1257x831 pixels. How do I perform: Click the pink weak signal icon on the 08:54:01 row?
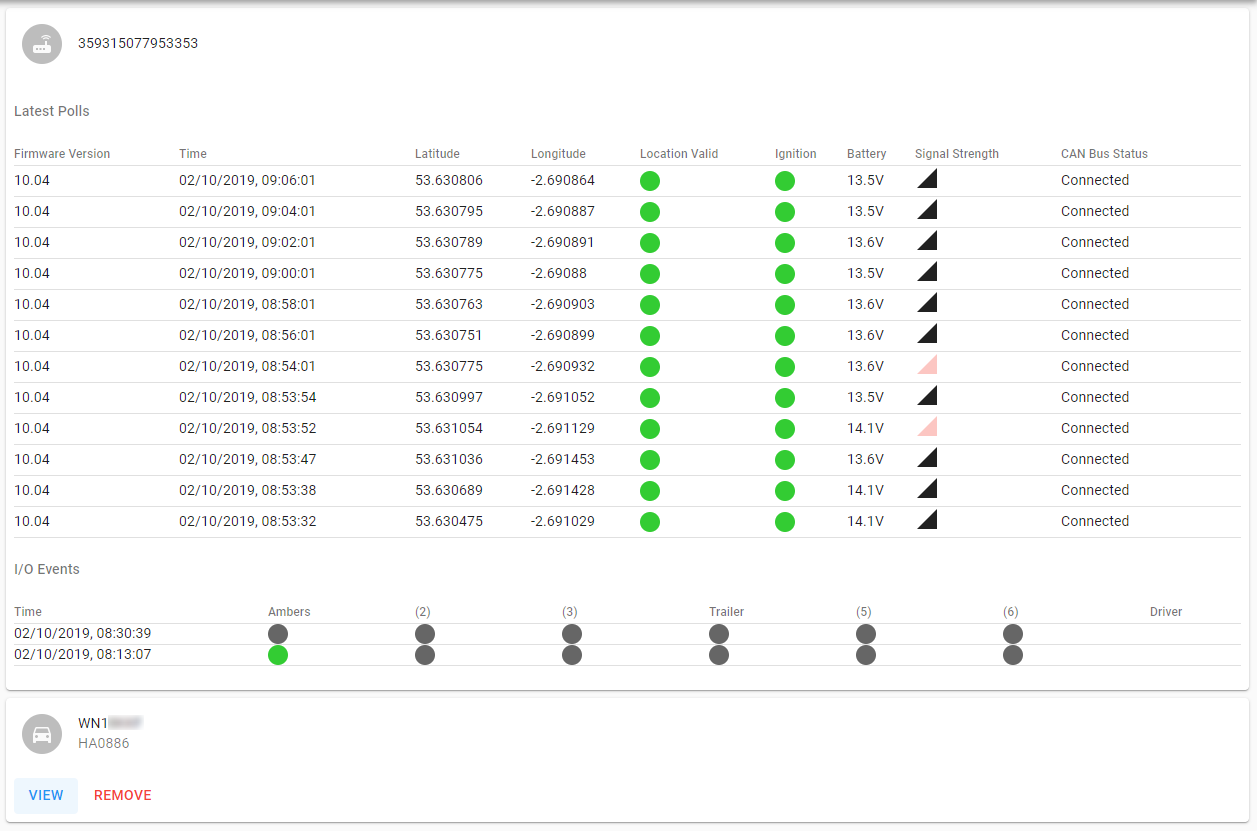pos(926,365)
